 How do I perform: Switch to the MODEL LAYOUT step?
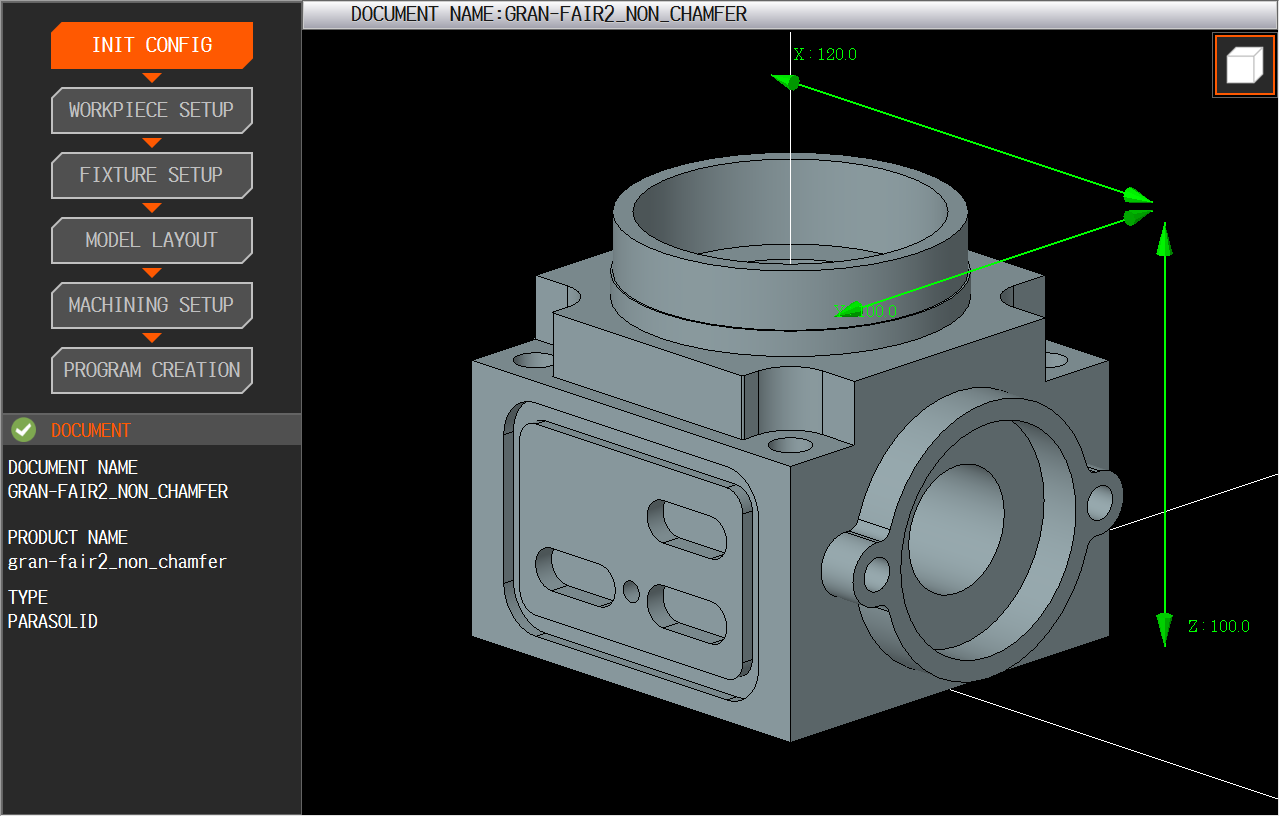tap(152, 240)
